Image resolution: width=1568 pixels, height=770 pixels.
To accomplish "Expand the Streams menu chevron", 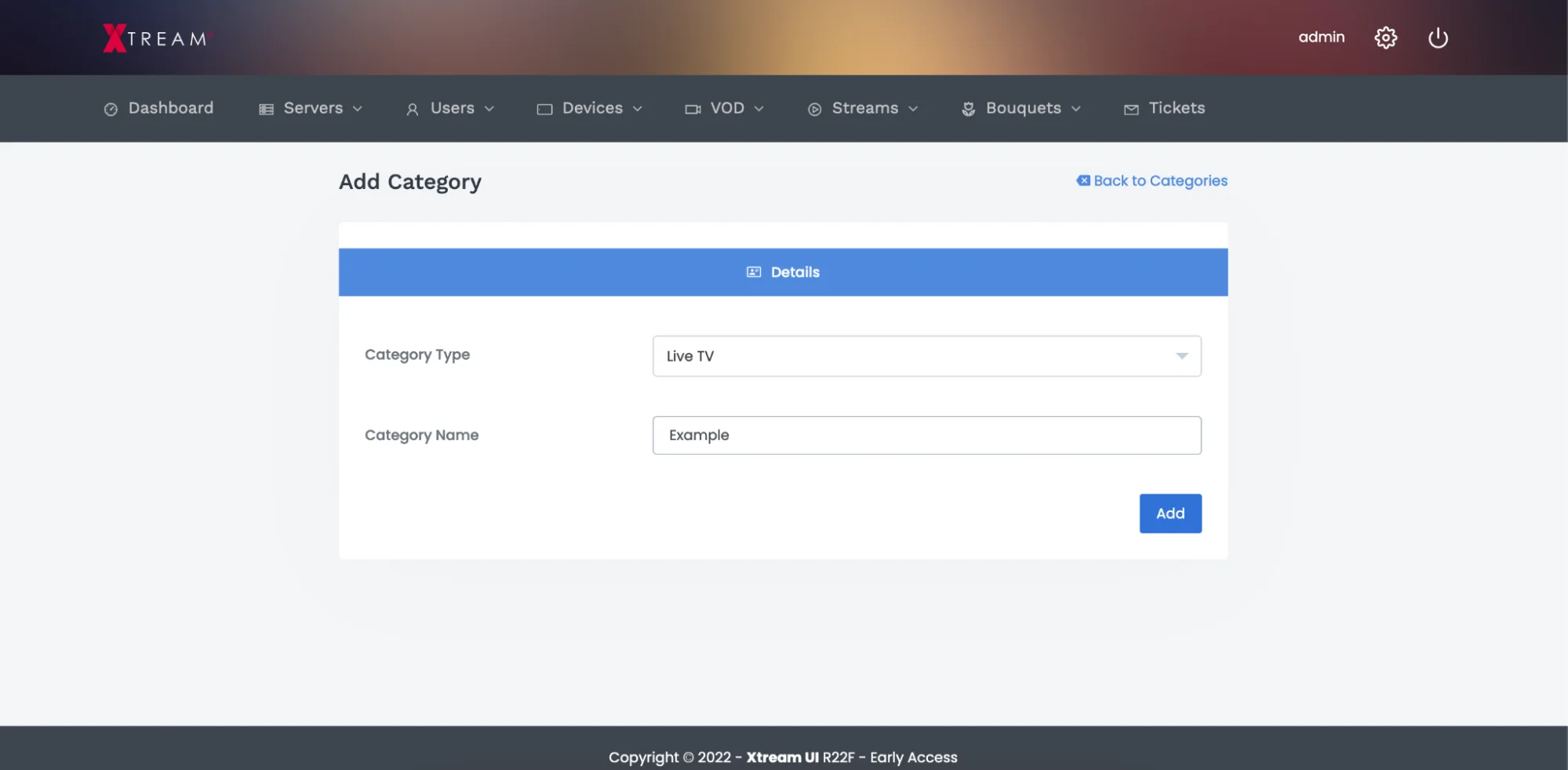I will [x=913, y=109].
